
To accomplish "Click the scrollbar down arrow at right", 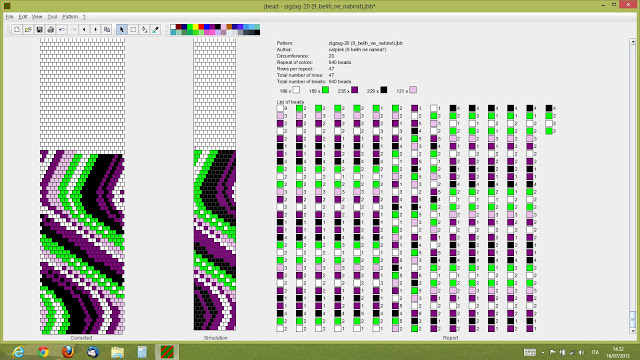I will tap(633, 331).
